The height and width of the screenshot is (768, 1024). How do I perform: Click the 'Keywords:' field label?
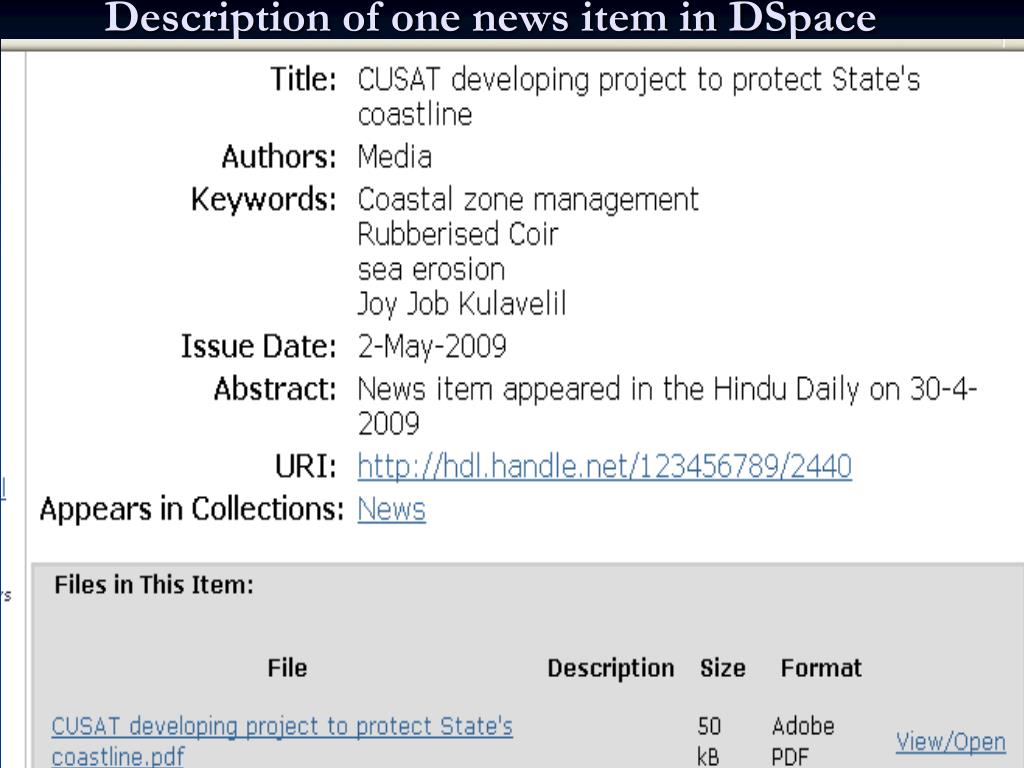[x=264, y=199]
